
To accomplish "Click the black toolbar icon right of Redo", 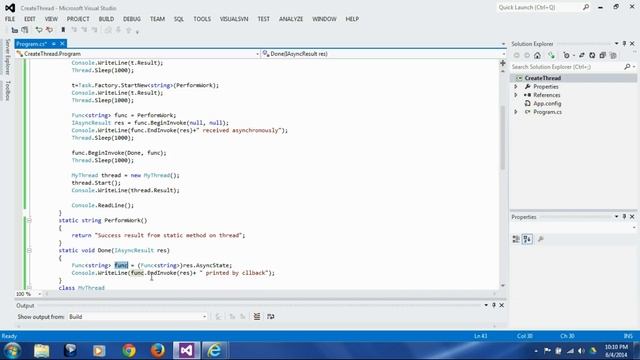I will pyautogui.click(x=63, y=30).
